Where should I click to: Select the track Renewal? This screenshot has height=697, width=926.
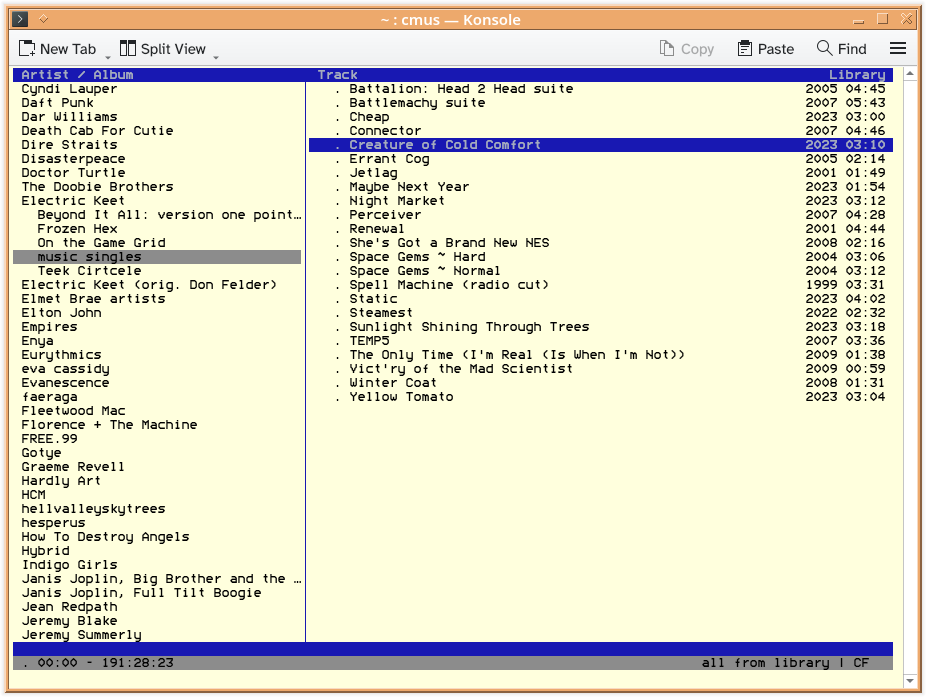601,229
